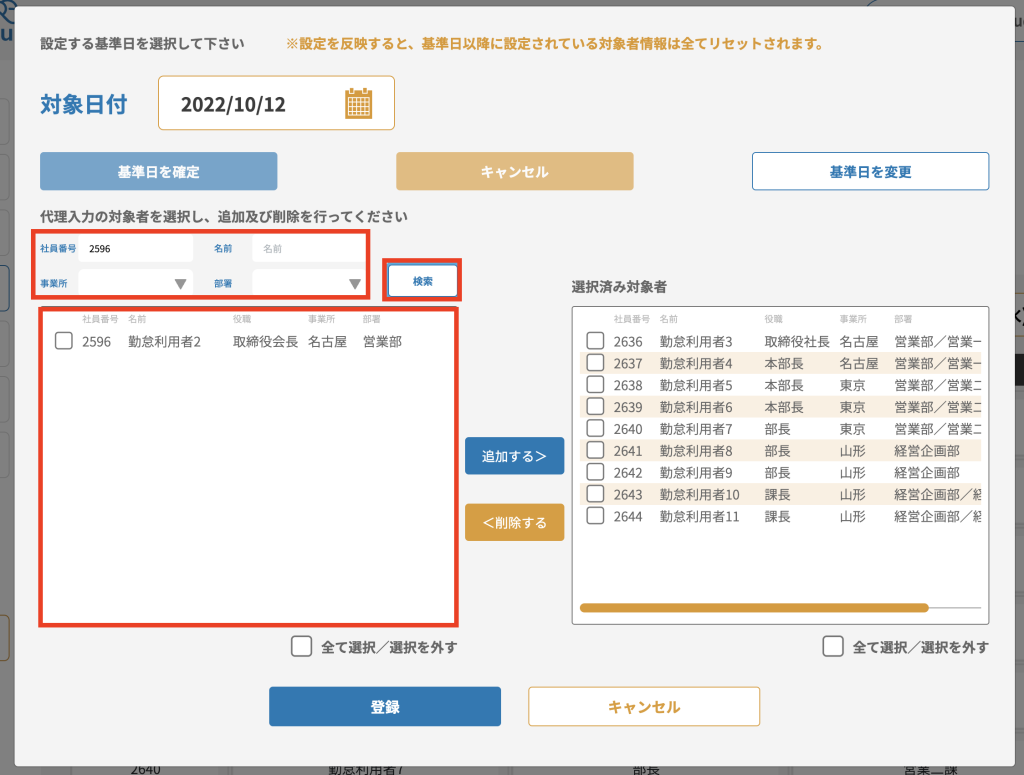Select checkbox for 勤怠利用者6 row
1024x775 pixels.
(x=595, y=406)
